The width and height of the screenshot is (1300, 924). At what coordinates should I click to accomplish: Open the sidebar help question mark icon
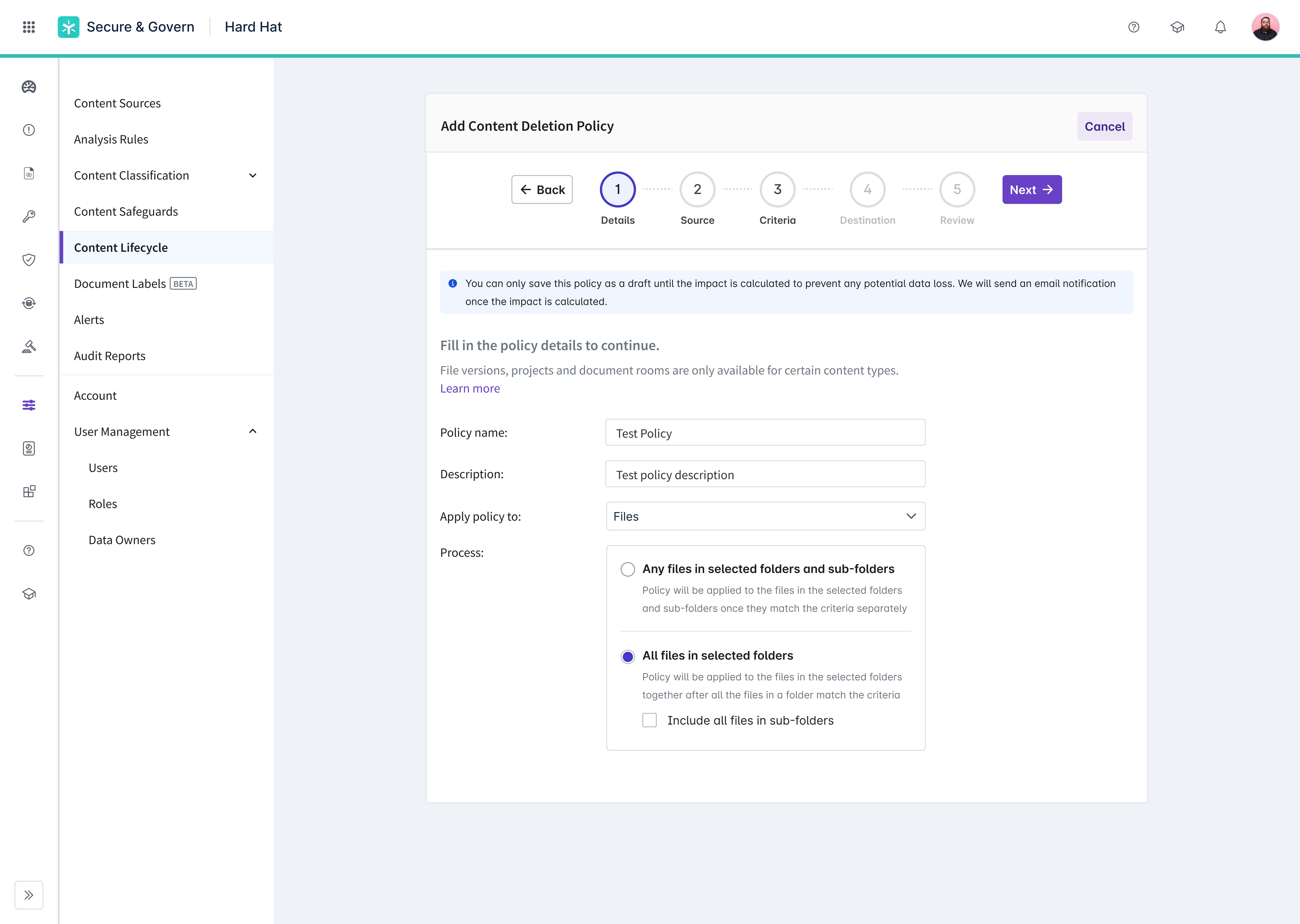tap(29, 550)
